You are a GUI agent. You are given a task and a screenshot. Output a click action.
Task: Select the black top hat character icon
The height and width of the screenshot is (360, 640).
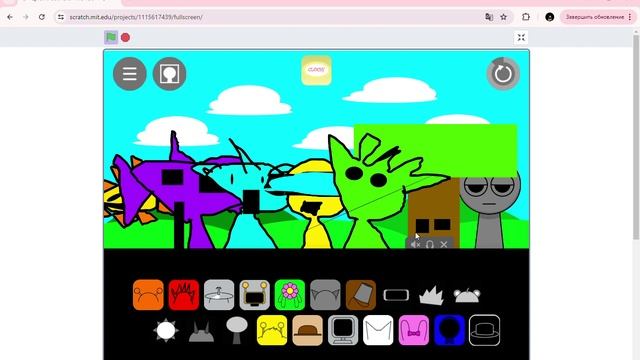(x=484, y=330)
